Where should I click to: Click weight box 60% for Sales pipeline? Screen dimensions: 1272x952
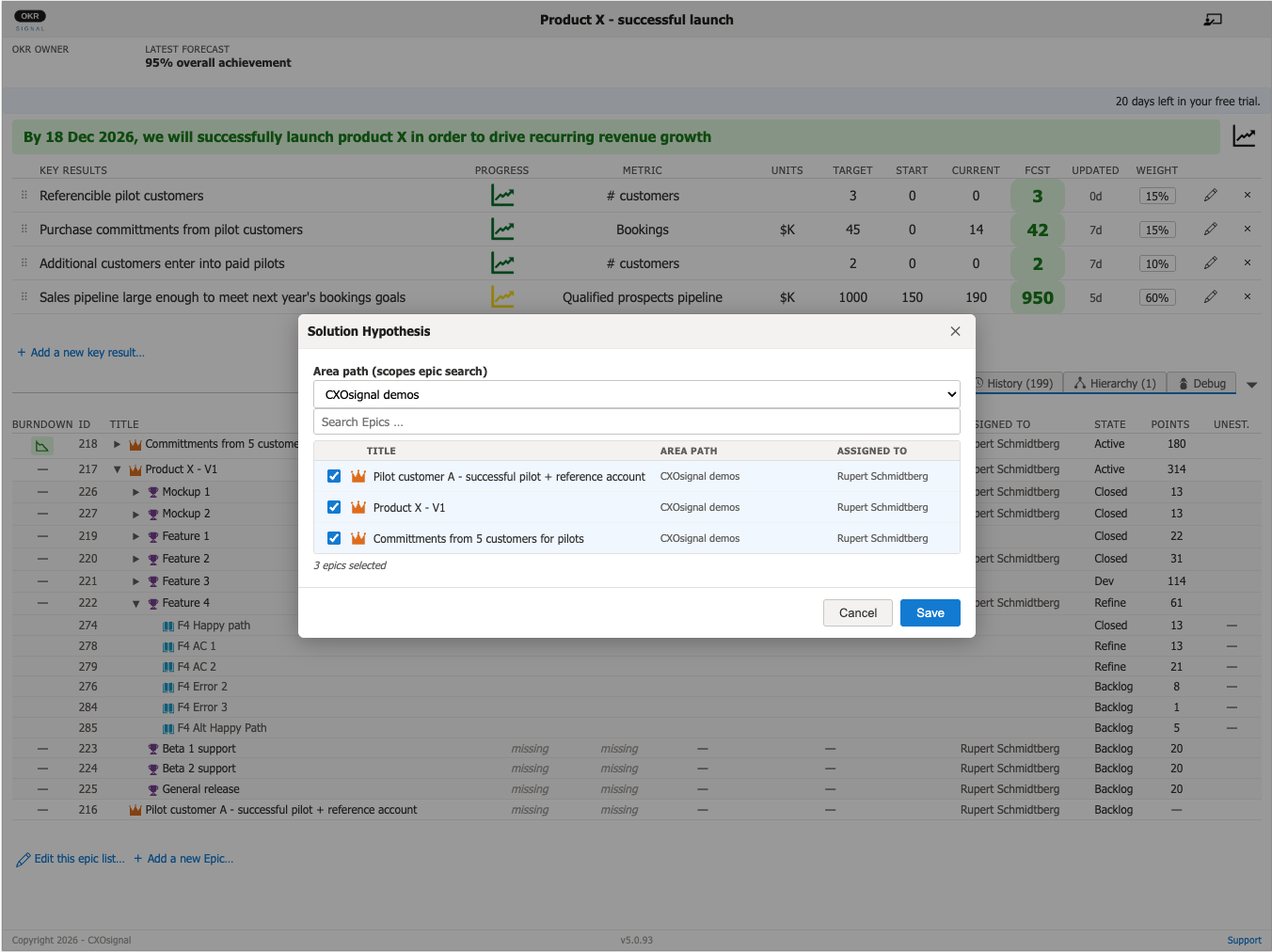click(x=1157, y=298)
